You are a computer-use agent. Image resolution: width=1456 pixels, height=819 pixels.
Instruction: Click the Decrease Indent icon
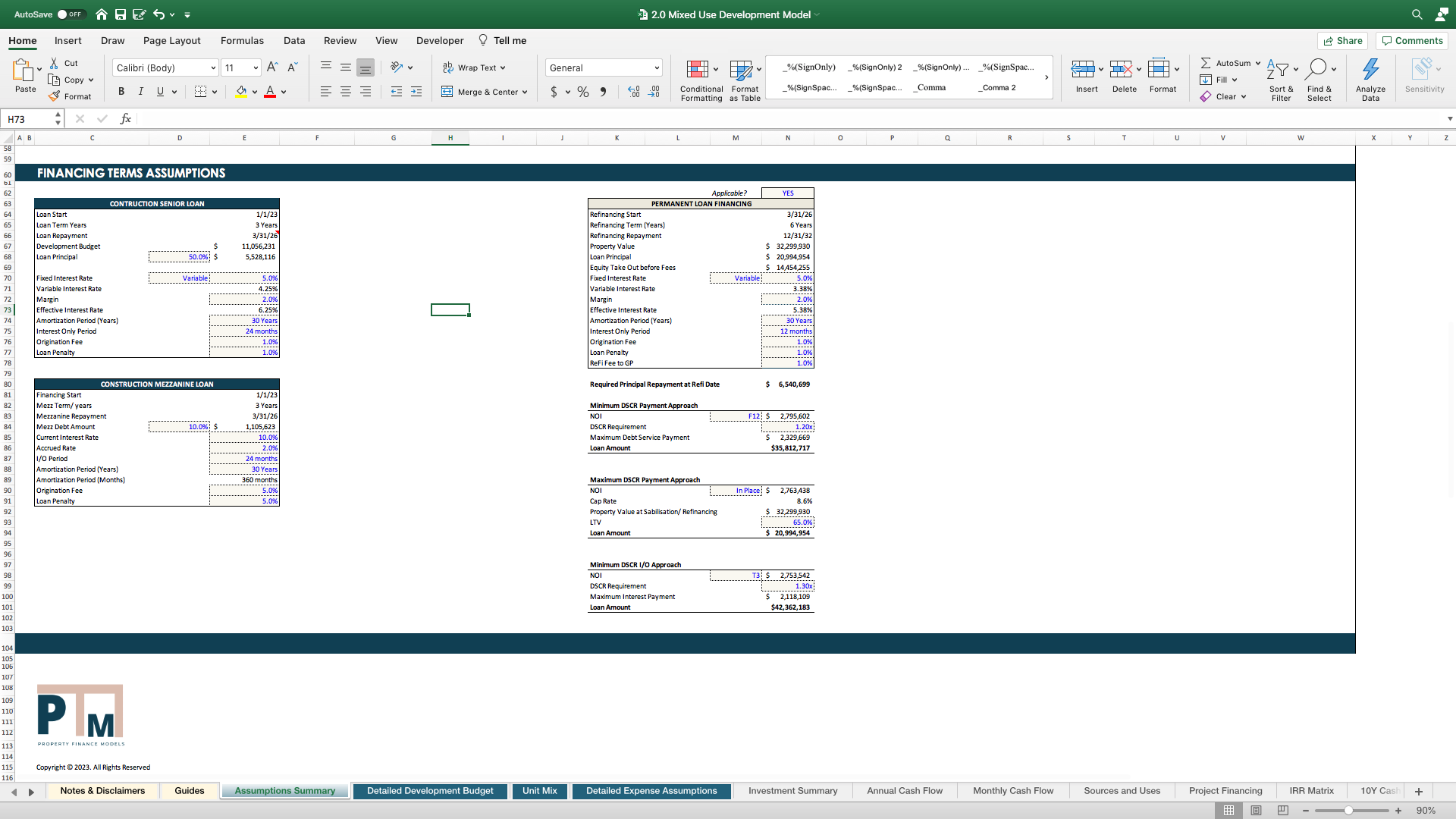[397, 92]
